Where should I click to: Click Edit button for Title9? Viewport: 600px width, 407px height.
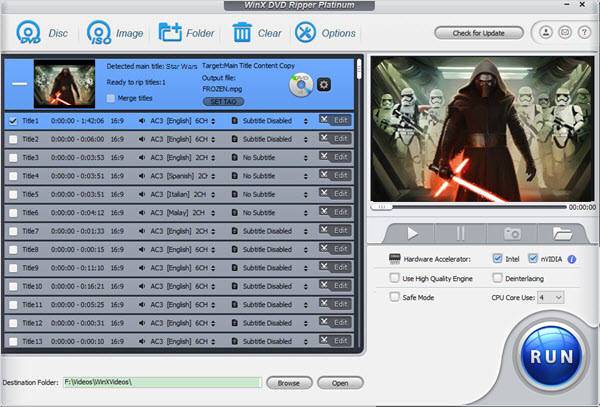pyautogui.click(x=340, y=267)
